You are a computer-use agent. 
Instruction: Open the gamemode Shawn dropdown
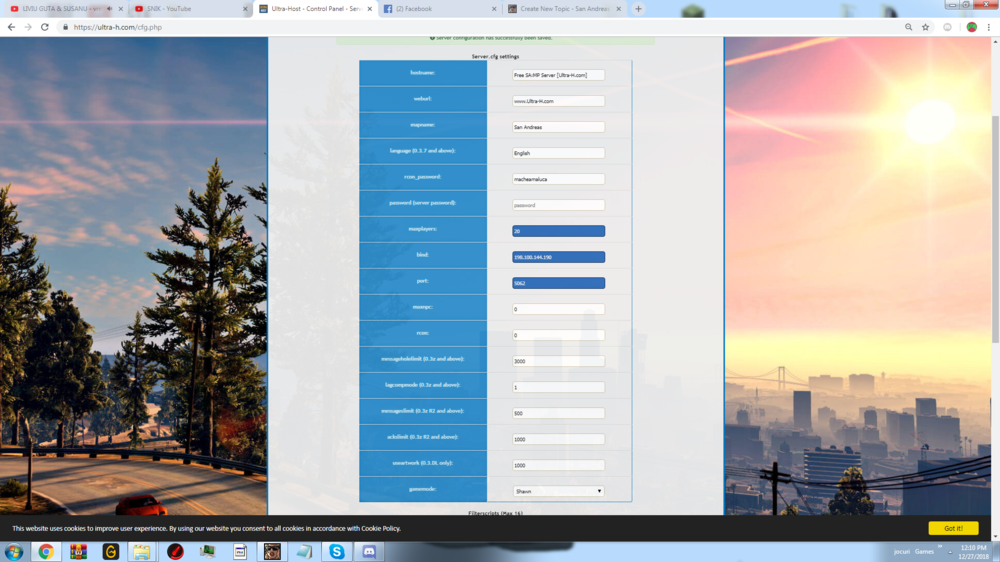558,491
